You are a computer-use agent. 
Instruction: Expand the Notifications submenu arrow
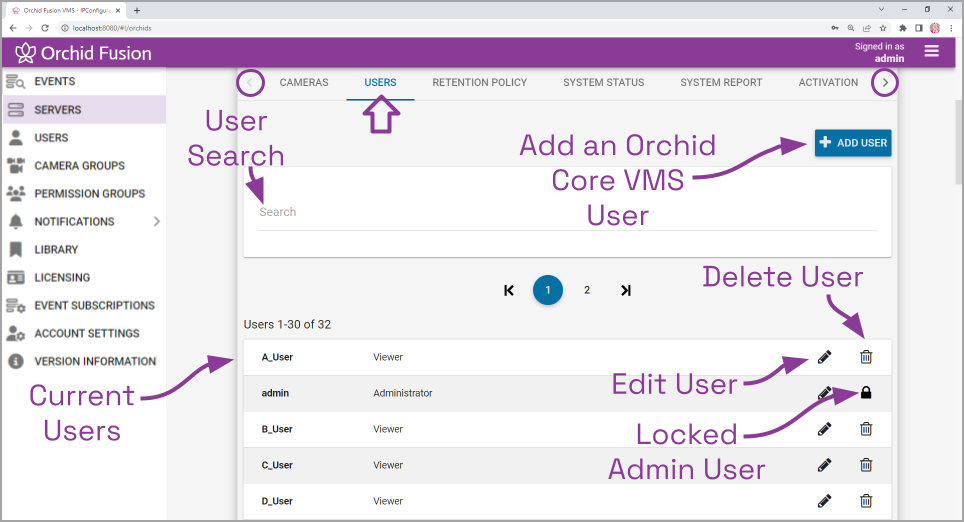156,222
